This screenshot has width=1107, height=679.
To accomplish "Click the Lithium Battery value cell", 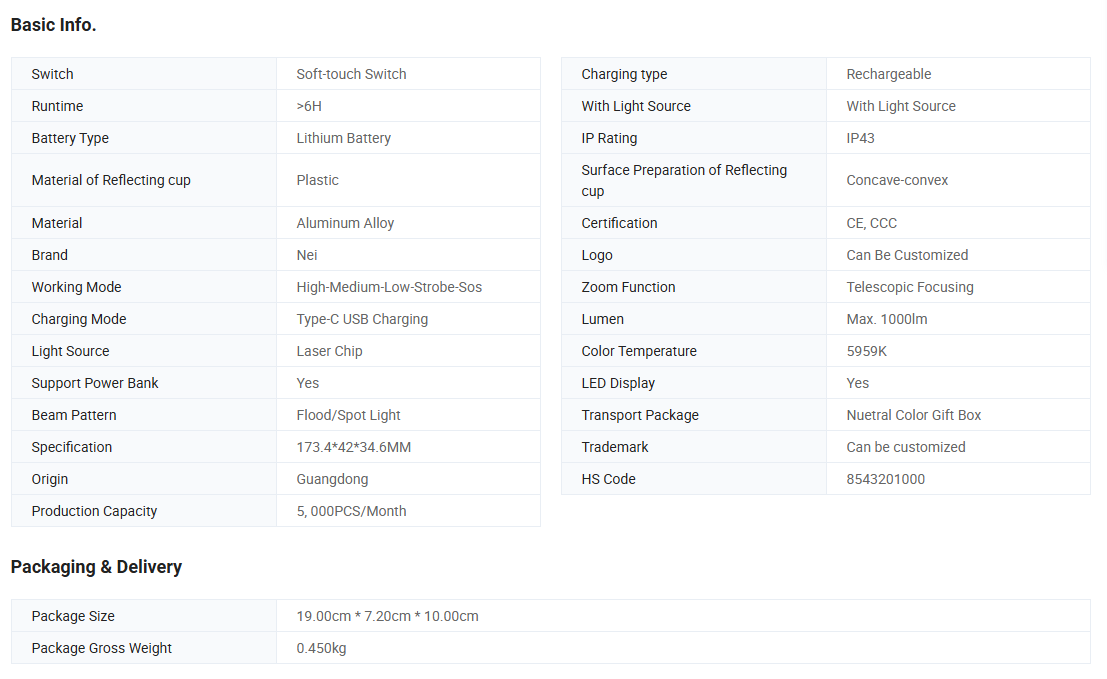I will point(343,138).
